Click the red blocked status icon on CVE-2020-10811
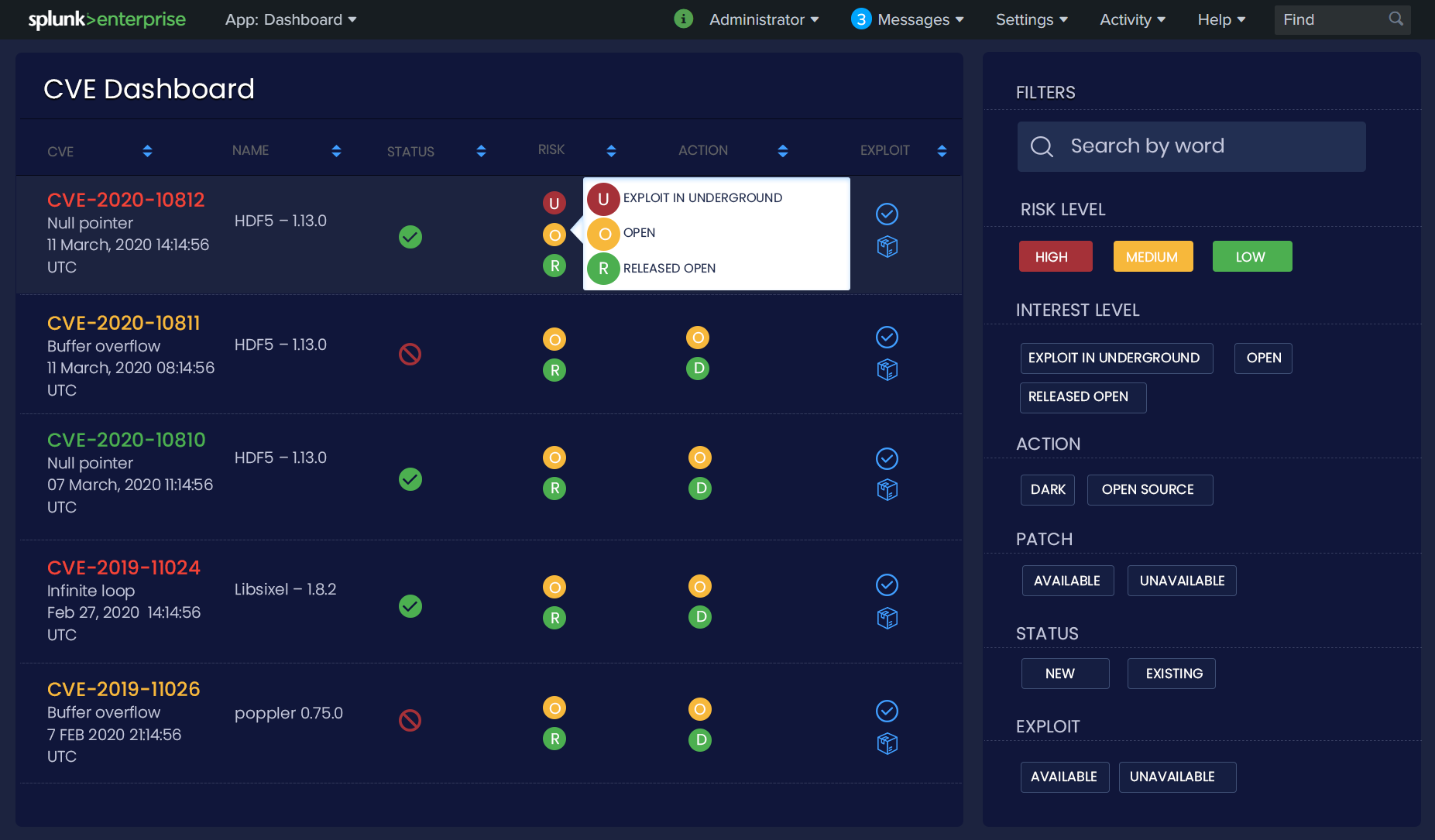This screenshot has height=840, width=1435. (x=410, y=354)
